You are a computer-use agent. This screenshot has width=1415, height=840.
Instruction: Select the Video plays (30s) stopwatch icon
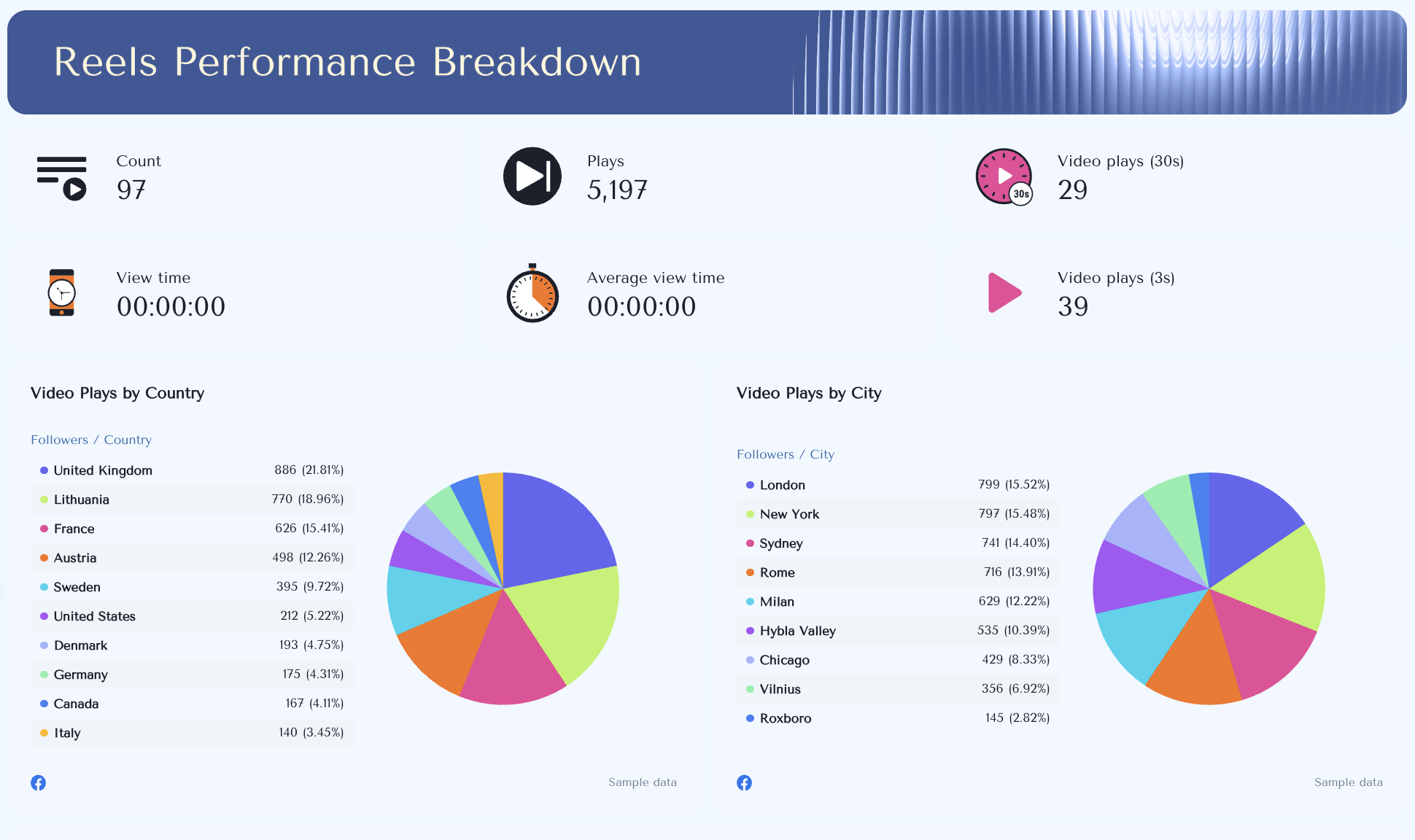click(1004, 176)
